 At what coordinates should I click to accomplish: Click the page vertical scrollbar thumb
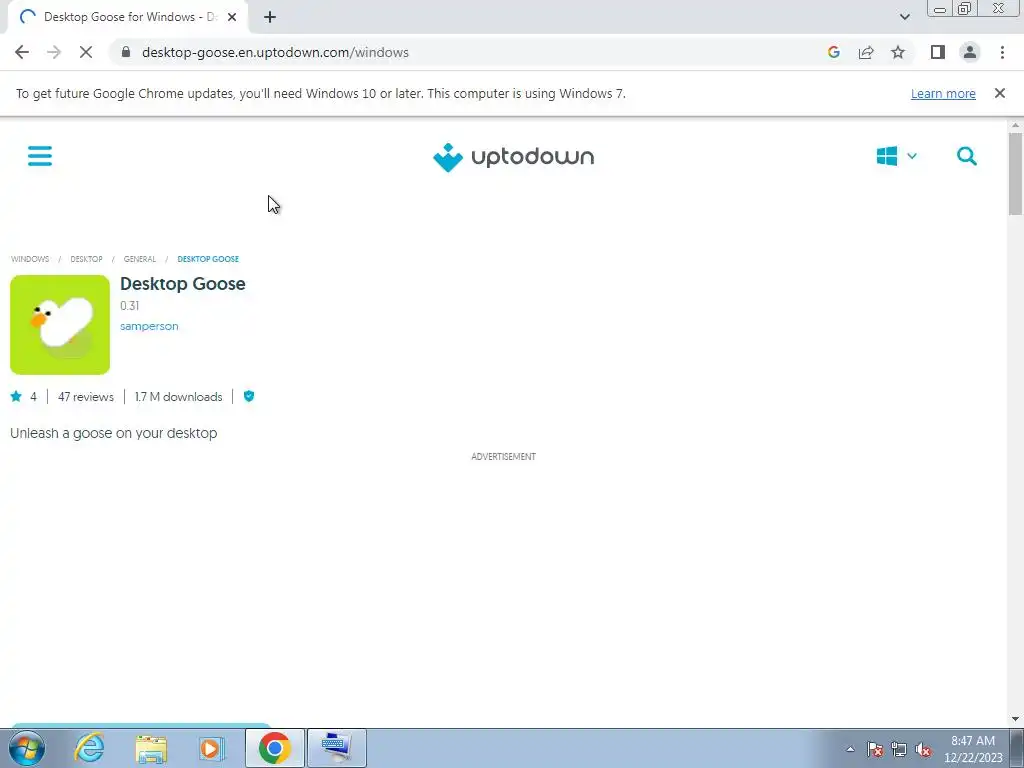pos(1015,174)
